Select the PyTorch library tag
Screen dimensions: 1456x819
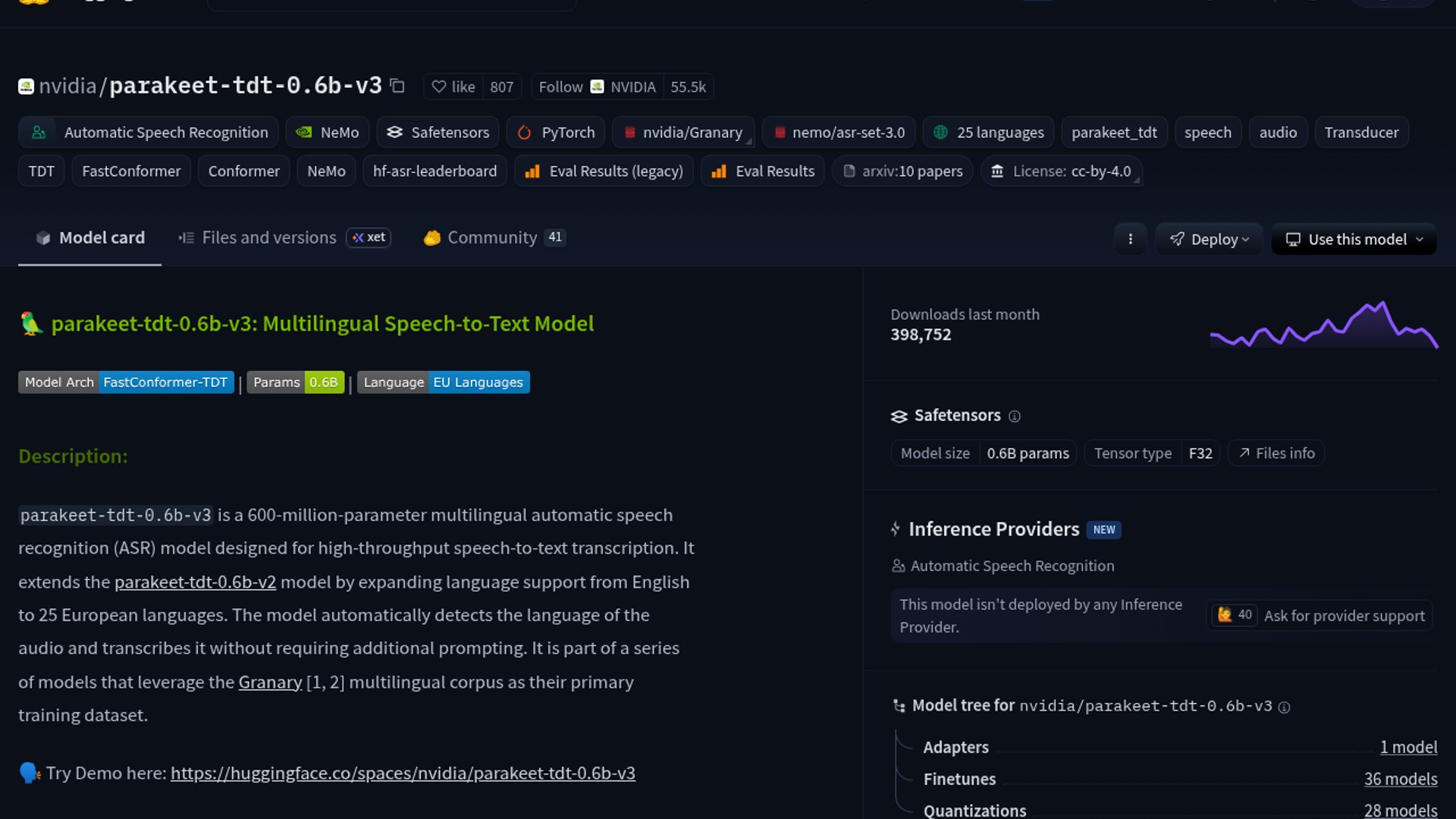556,133
